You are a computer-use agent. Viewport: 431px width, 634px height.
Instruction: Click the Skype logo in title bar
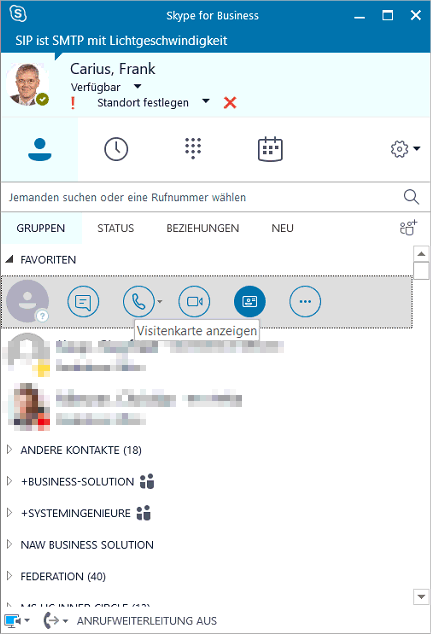pos(18,14)
